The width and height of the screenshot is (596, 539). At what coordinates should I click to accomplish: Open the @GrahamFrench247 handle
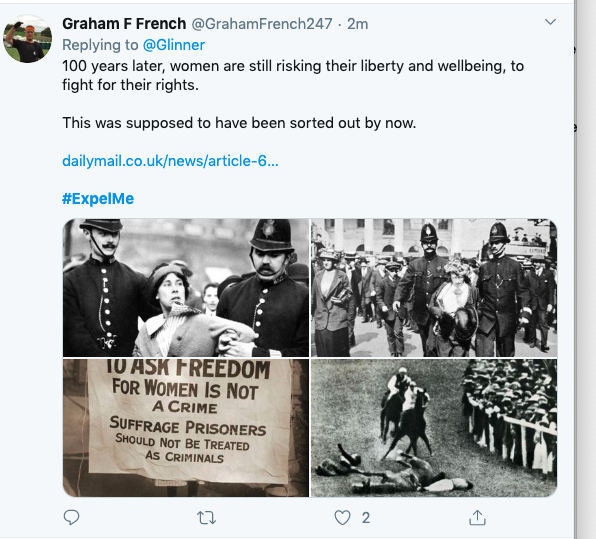point(262,24)
